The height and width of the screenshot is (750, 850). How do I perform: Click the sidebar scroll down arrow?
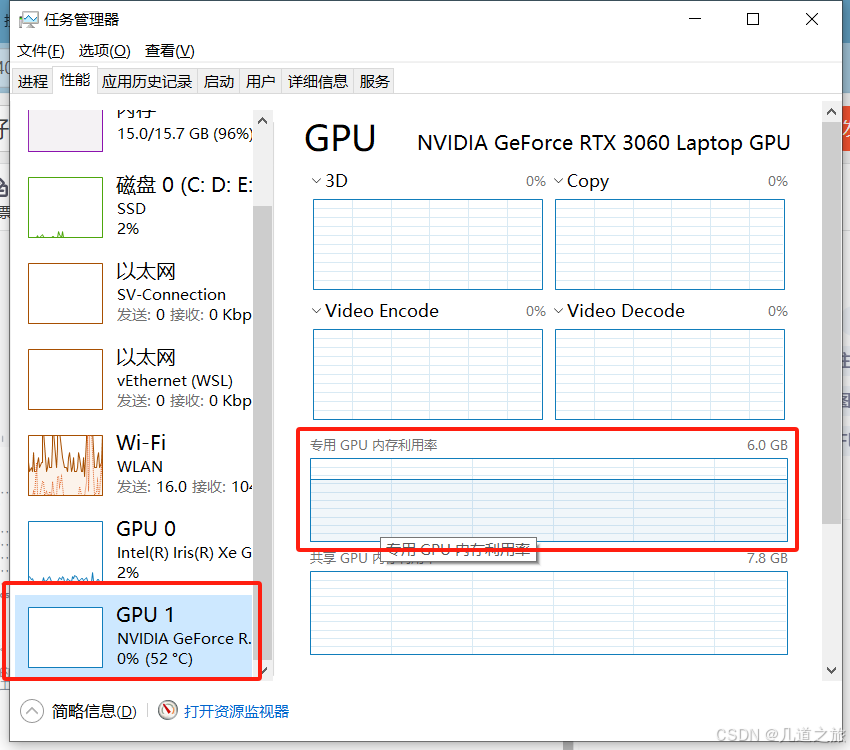[x=262, y=671]
